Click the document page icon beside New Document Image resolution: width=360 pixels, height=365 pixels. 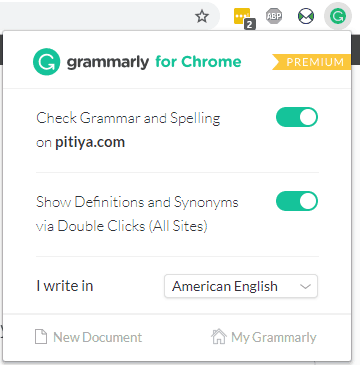41,337
